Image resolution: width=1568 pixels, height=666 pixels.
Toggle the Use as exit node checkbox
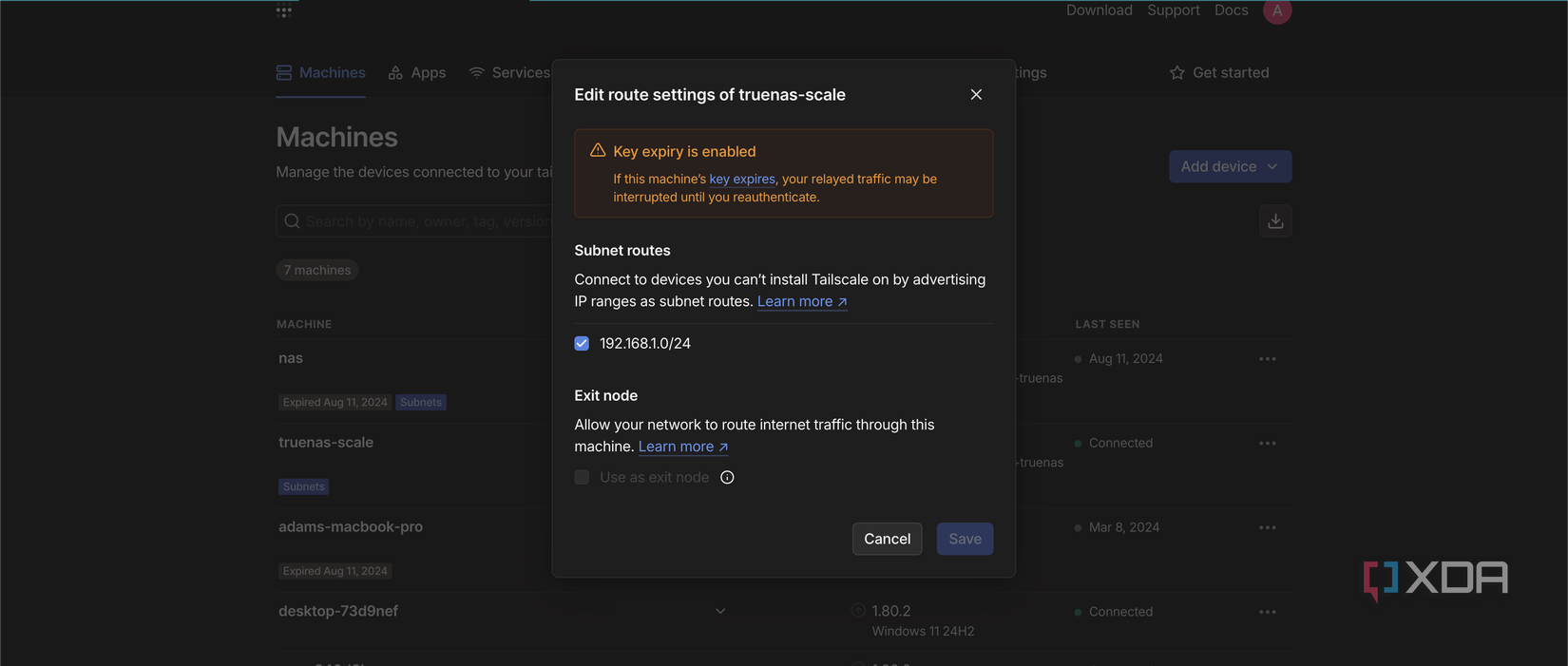coord(582,478)
